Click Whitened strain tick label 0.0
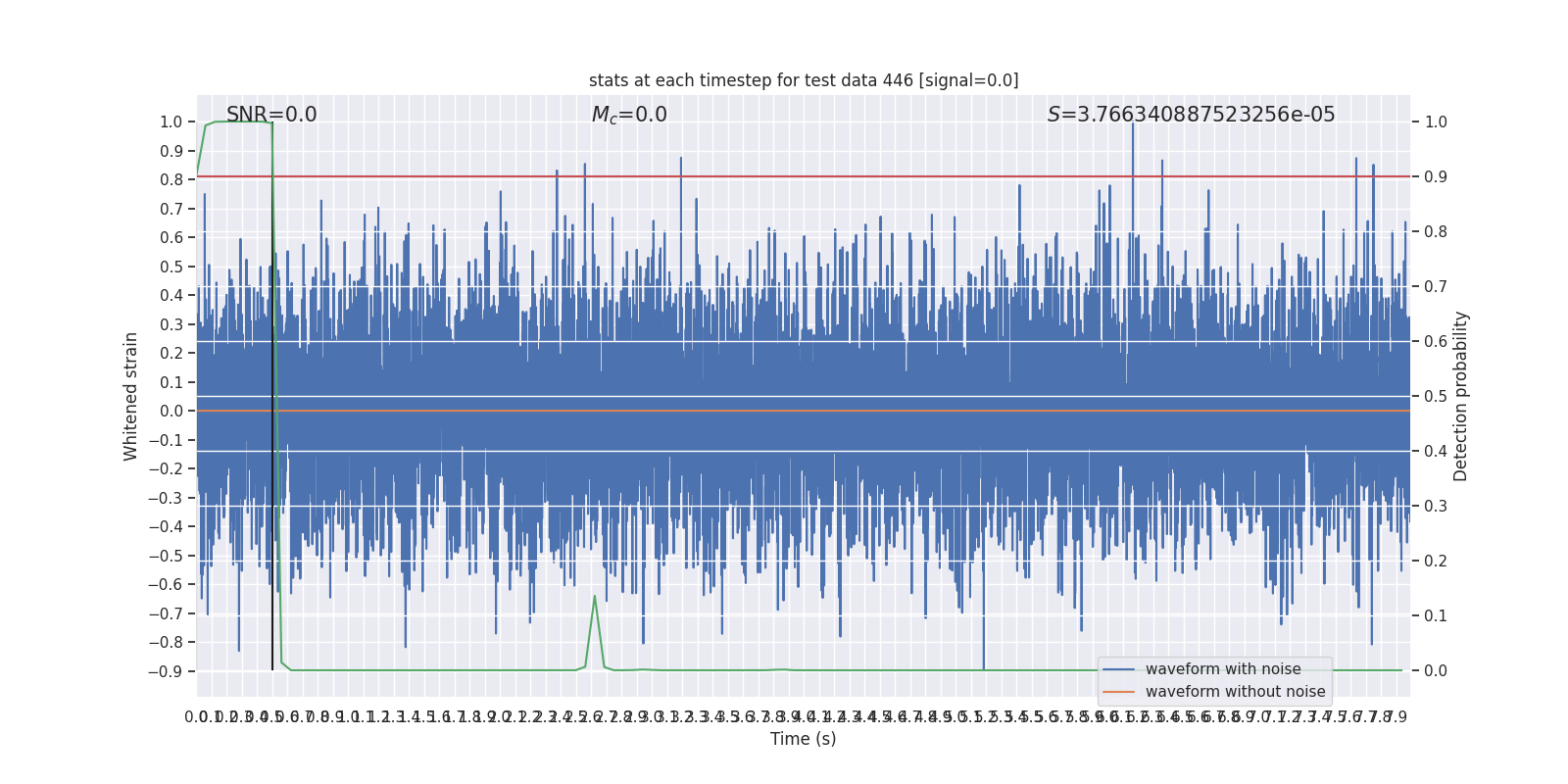 (x=171, y=412)
